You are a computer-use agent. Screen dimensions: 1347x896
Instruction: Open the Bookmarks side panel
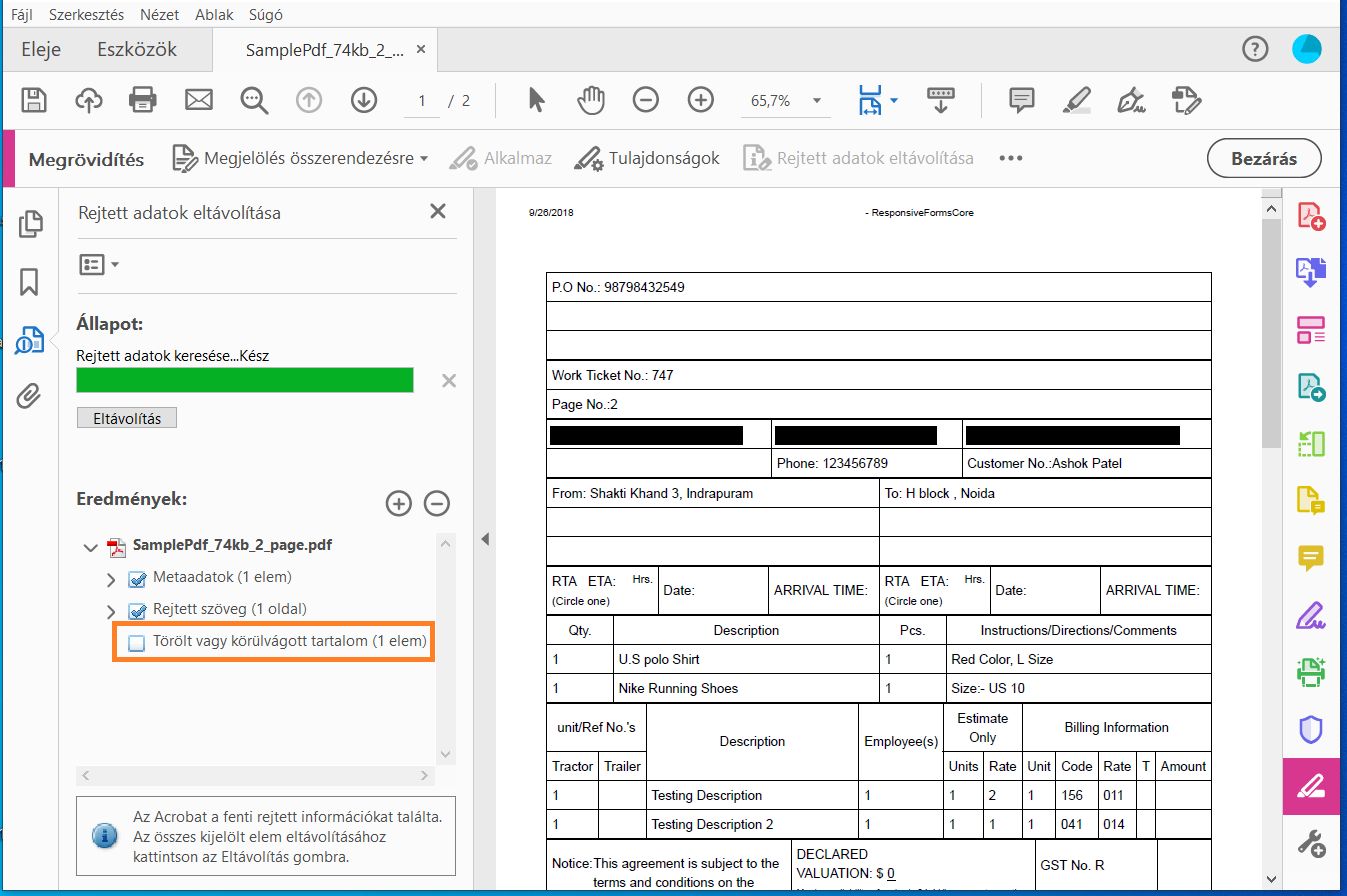[x=30, y=282]
